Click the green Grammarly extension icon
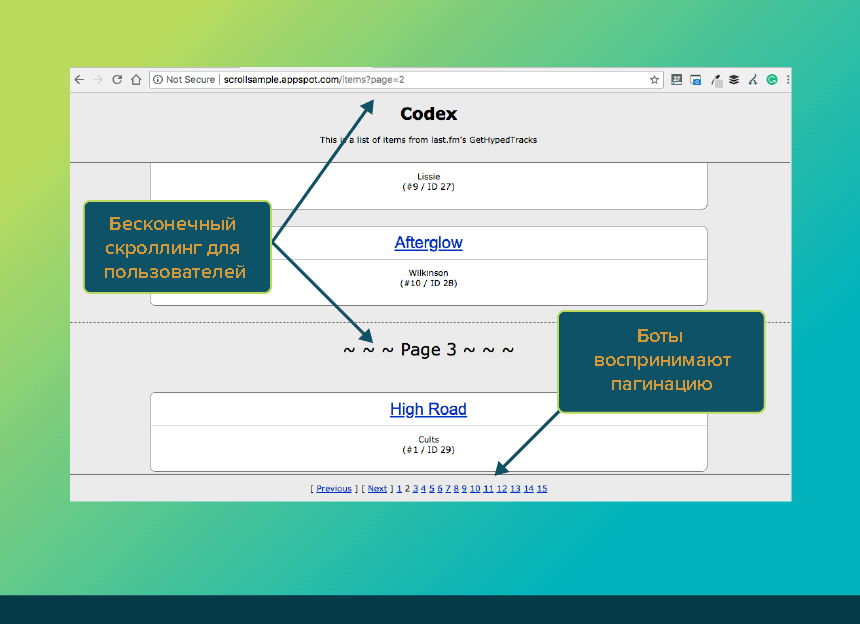Image resolution: width=860 pixels, height=624 pixels. click(772, 80)
